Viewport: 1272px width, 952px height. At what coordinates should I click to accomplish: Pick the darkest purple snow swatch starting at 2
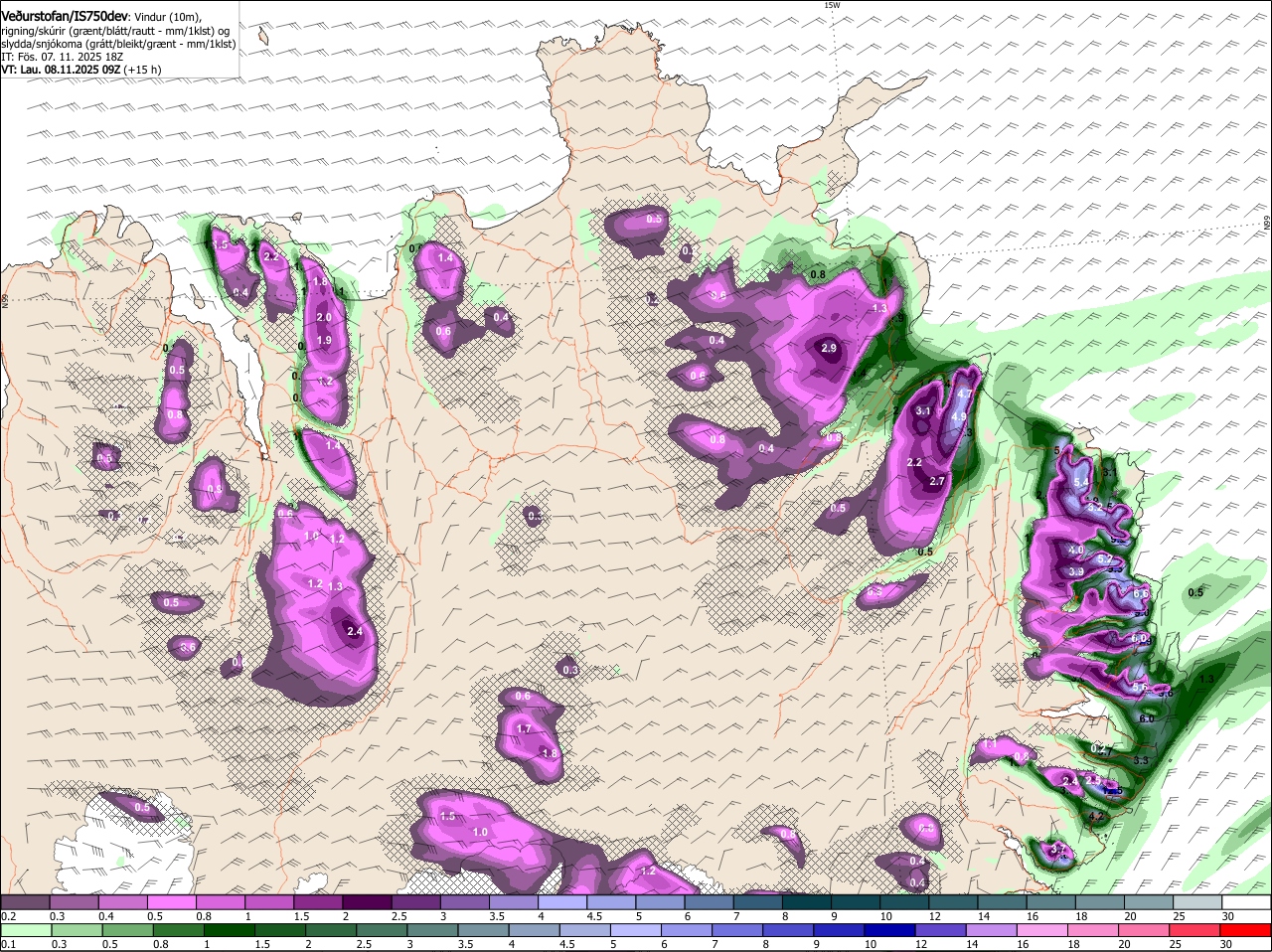(367, 901)
